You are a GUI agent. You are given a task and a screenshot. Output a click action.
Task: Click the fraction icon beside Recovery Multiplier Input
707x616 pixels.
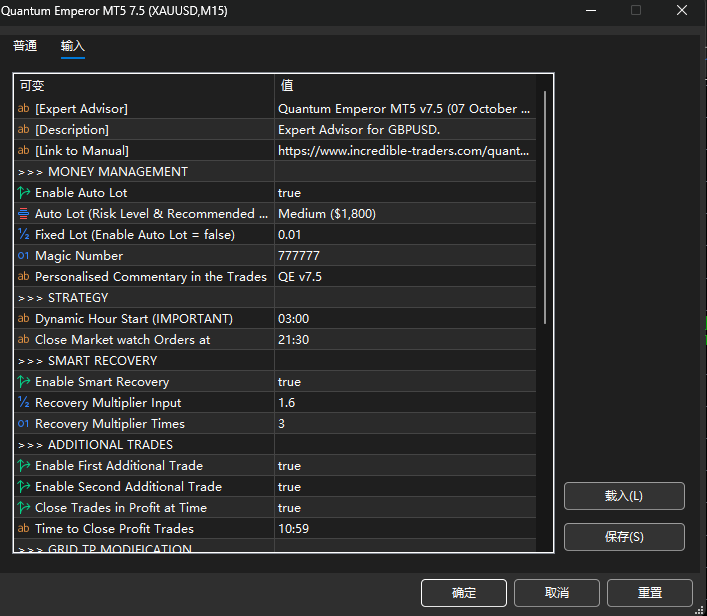(23, 402)
